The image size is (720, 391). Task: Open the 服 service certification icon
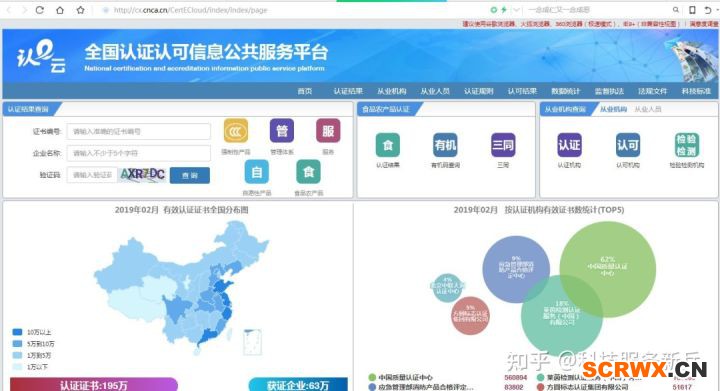(328, 131)
